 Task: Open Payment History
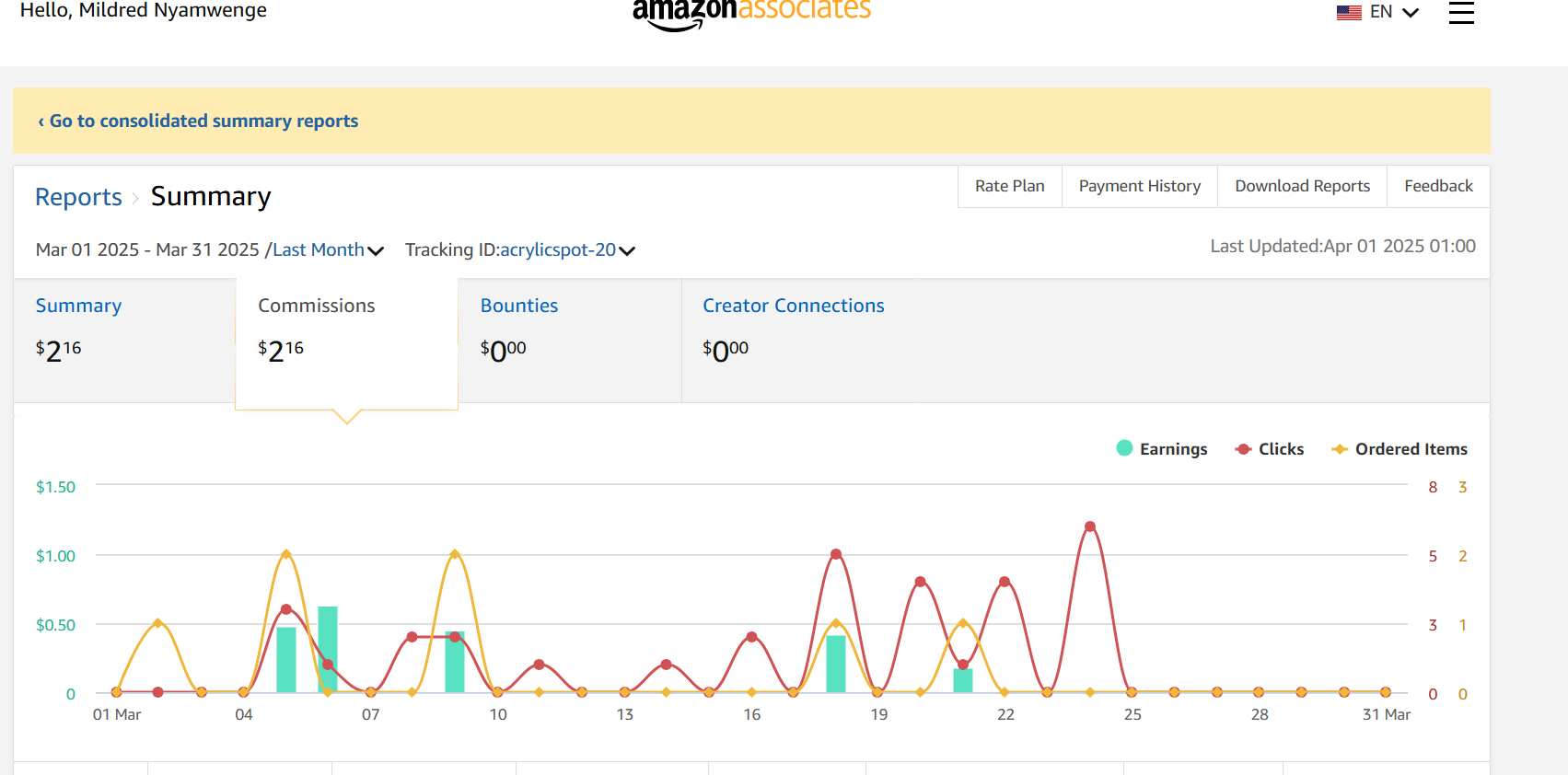pyautogui.click(x=1140, y=186)
